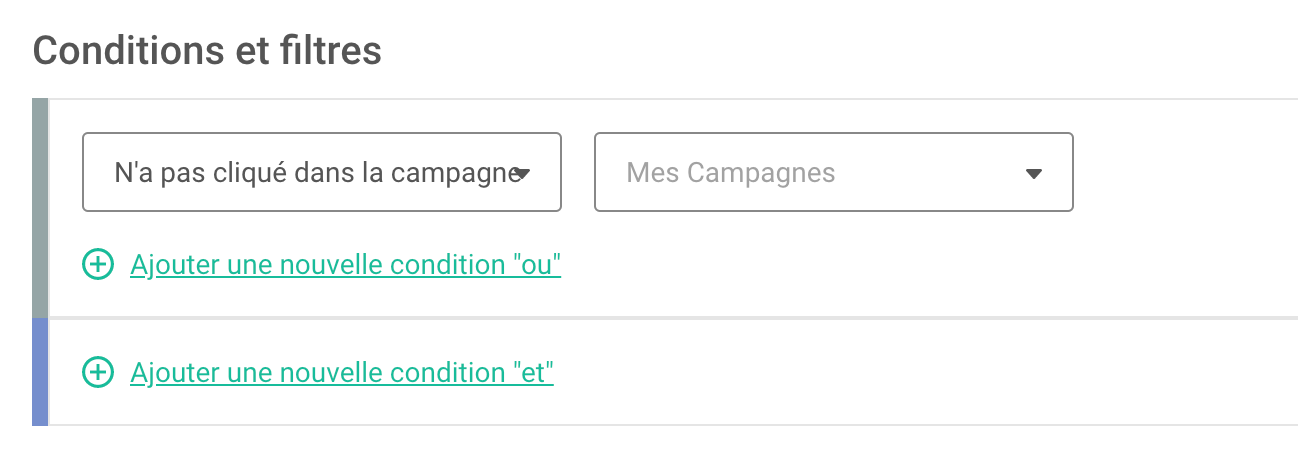Click the link Ajouter une nouvelle condition "ou"
The height and width of the screenshot is (476, 1298).
[x=346, y=265]
